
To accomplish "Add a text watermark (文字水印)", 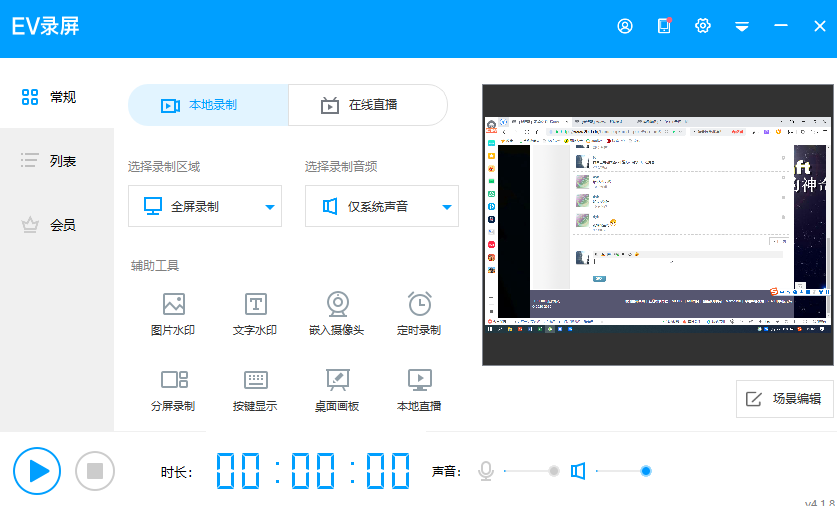I will coord(255,314).
